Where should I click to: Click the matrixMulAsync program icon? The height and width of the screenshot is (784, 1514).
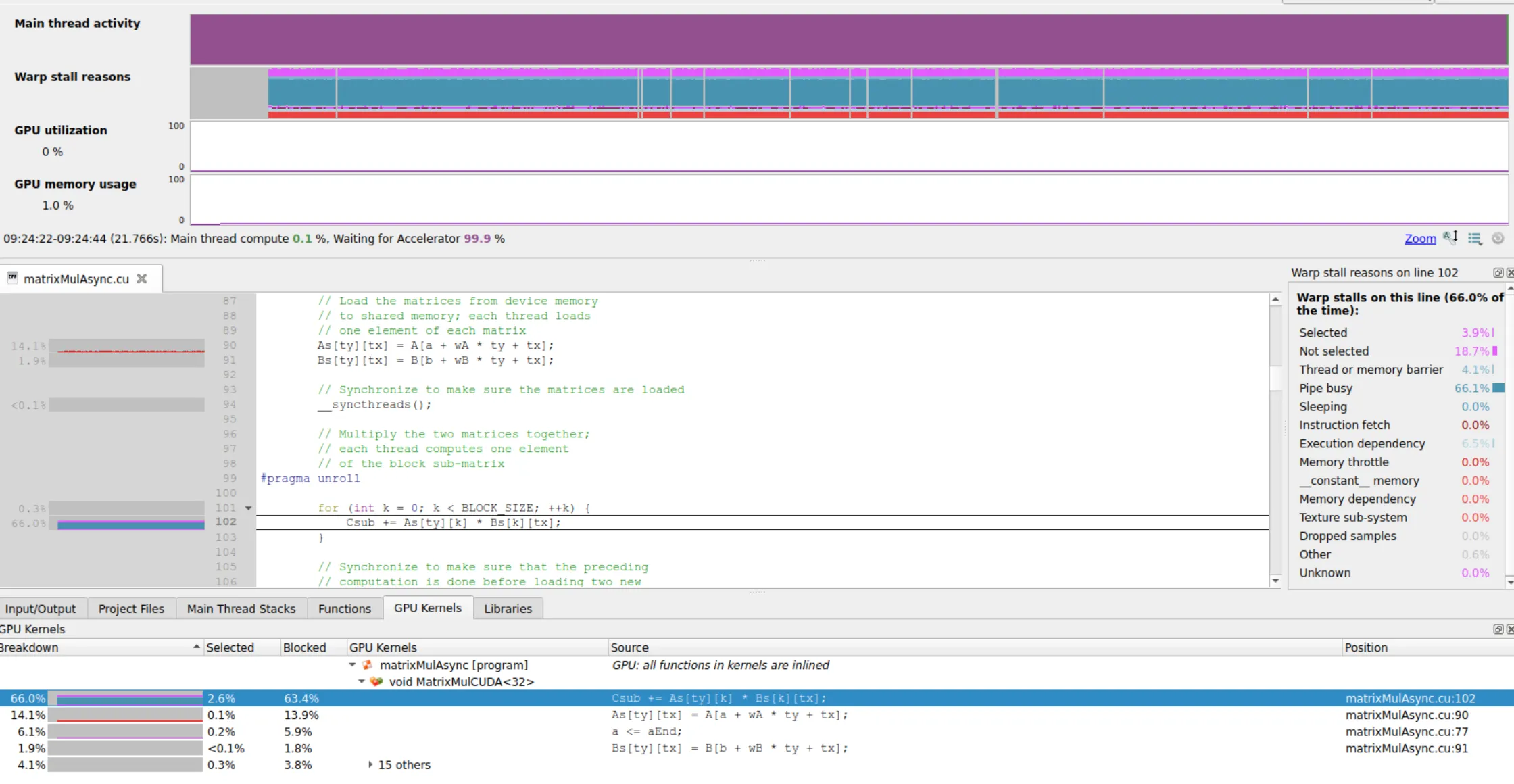368,666
